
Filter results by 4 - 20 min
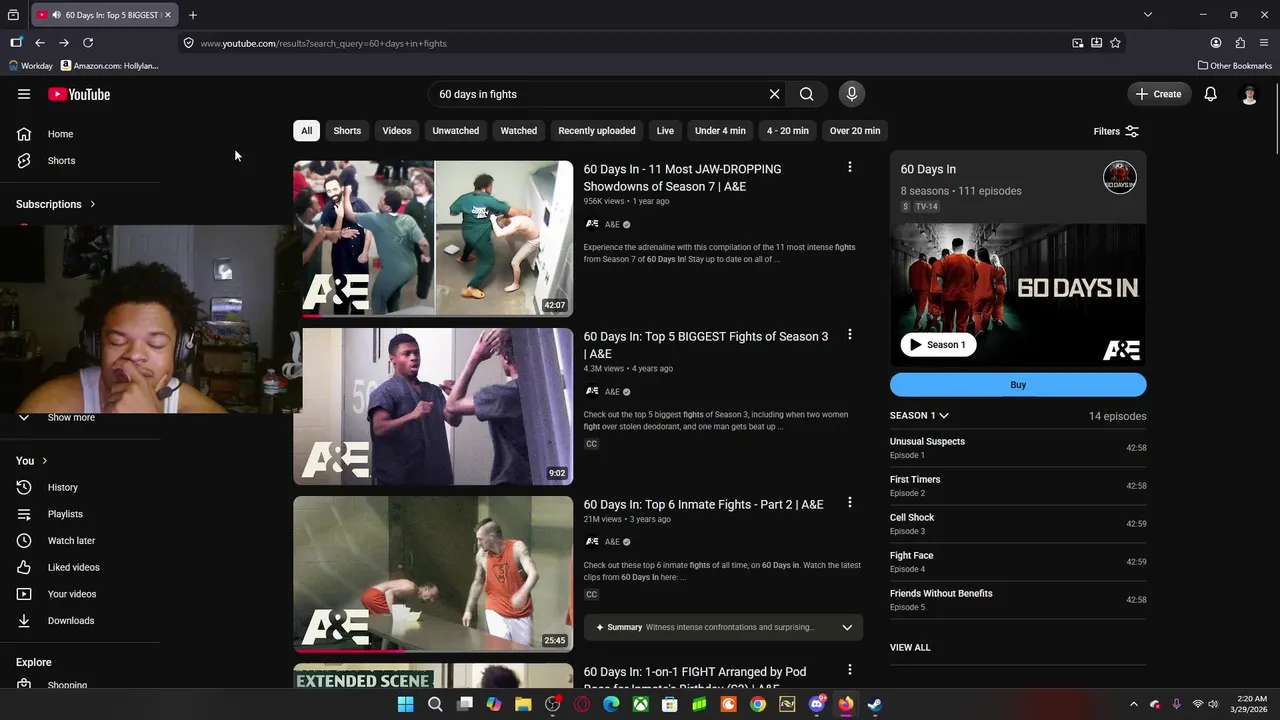coord(788,131)
